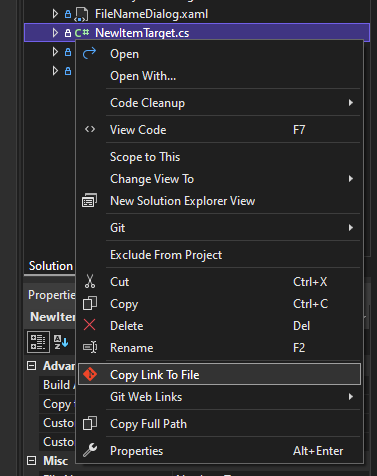
Task: Select the FileNameDialog.xaml file
Action: click(x=151, y=14)
